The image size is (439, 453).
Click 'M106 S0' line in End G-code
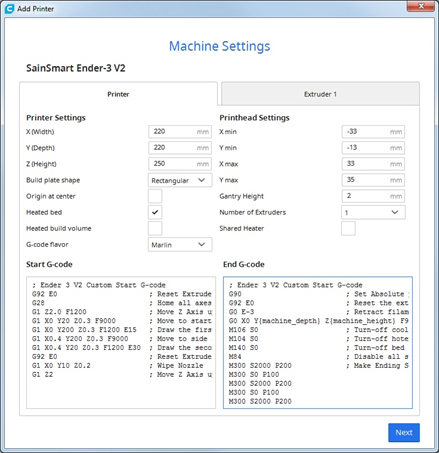coord(243,330)
